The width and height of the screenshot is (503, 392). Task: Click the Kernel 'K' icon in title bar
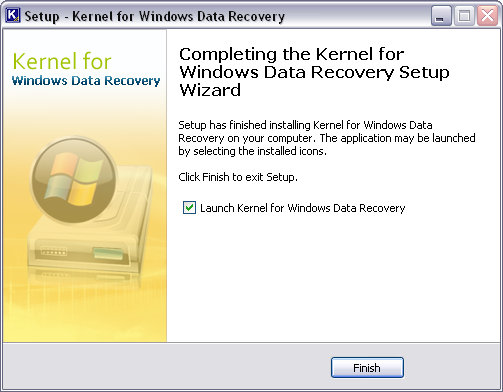point(13,15)
